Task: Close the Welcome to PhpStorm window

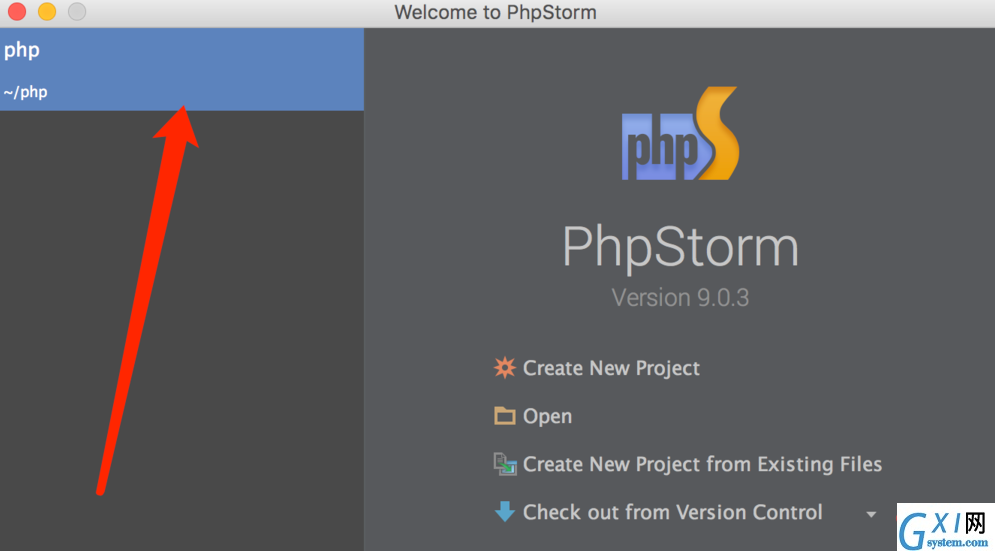Action: tap(17, 11)
